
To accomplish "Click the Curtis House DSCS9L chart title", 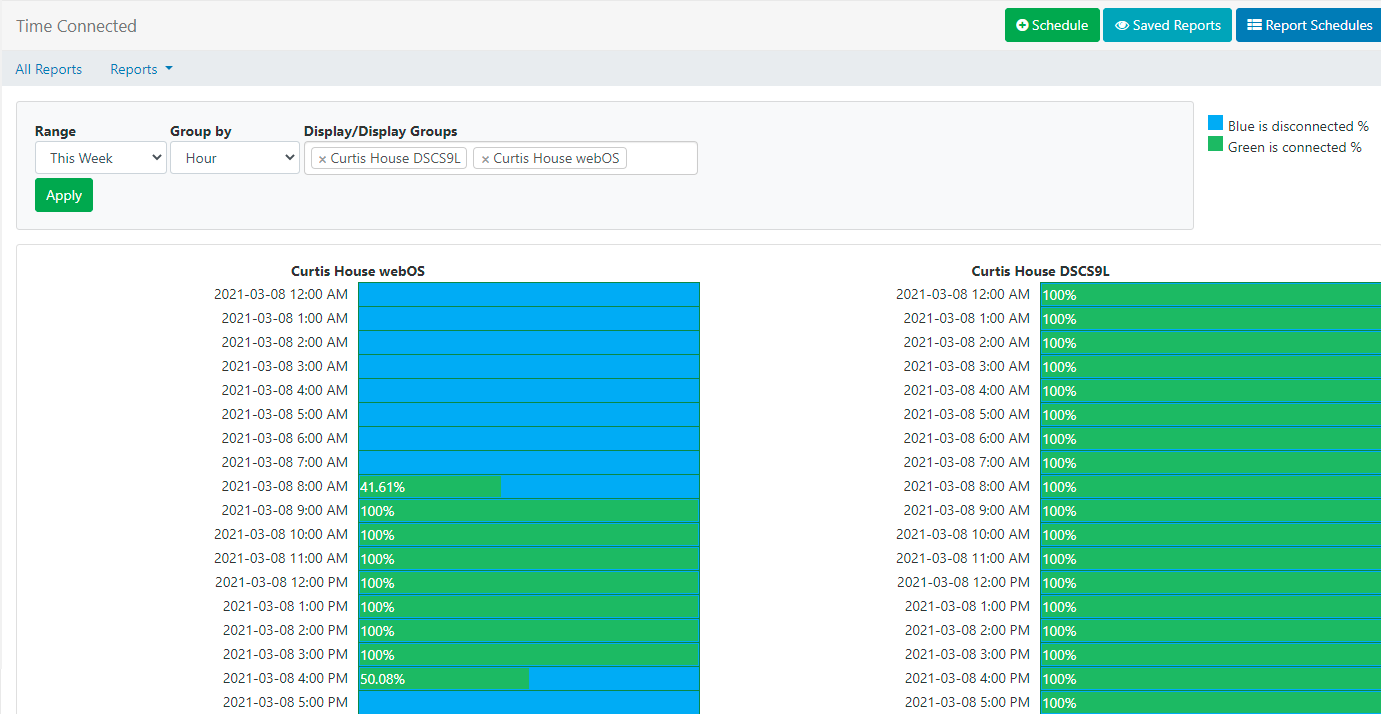I will tap(1040, 271).
